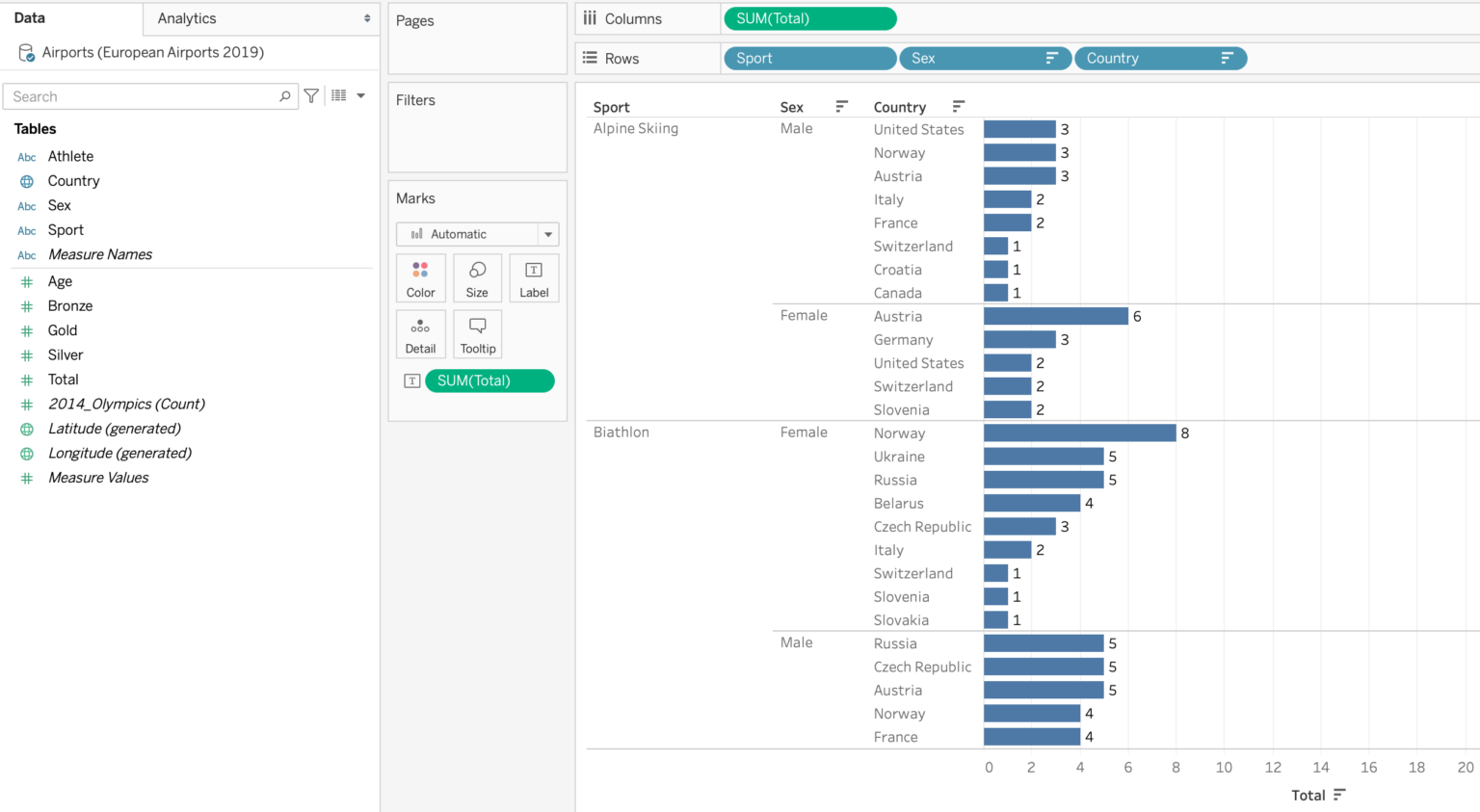This screenshot has height=812, width=1480.
Task: Click the Label button in the Marks card
Action: coord(534,277)
